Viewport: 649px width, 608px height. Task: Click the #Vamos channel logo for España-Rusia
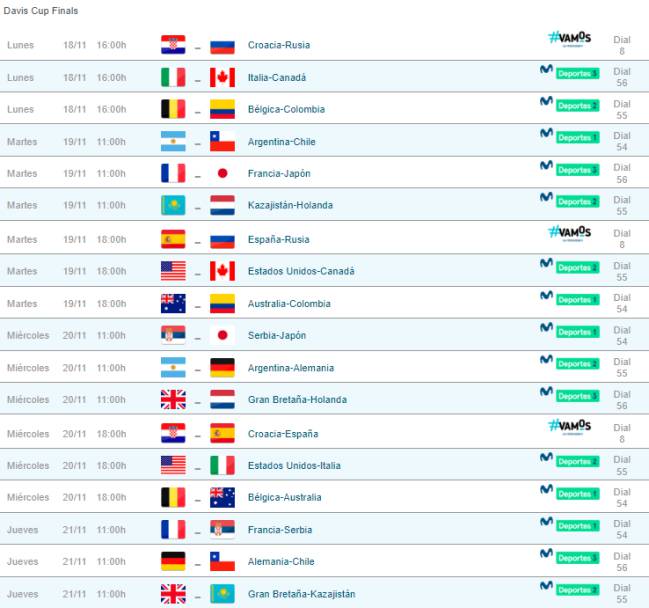pyautogui.click(x=570, y=233)
